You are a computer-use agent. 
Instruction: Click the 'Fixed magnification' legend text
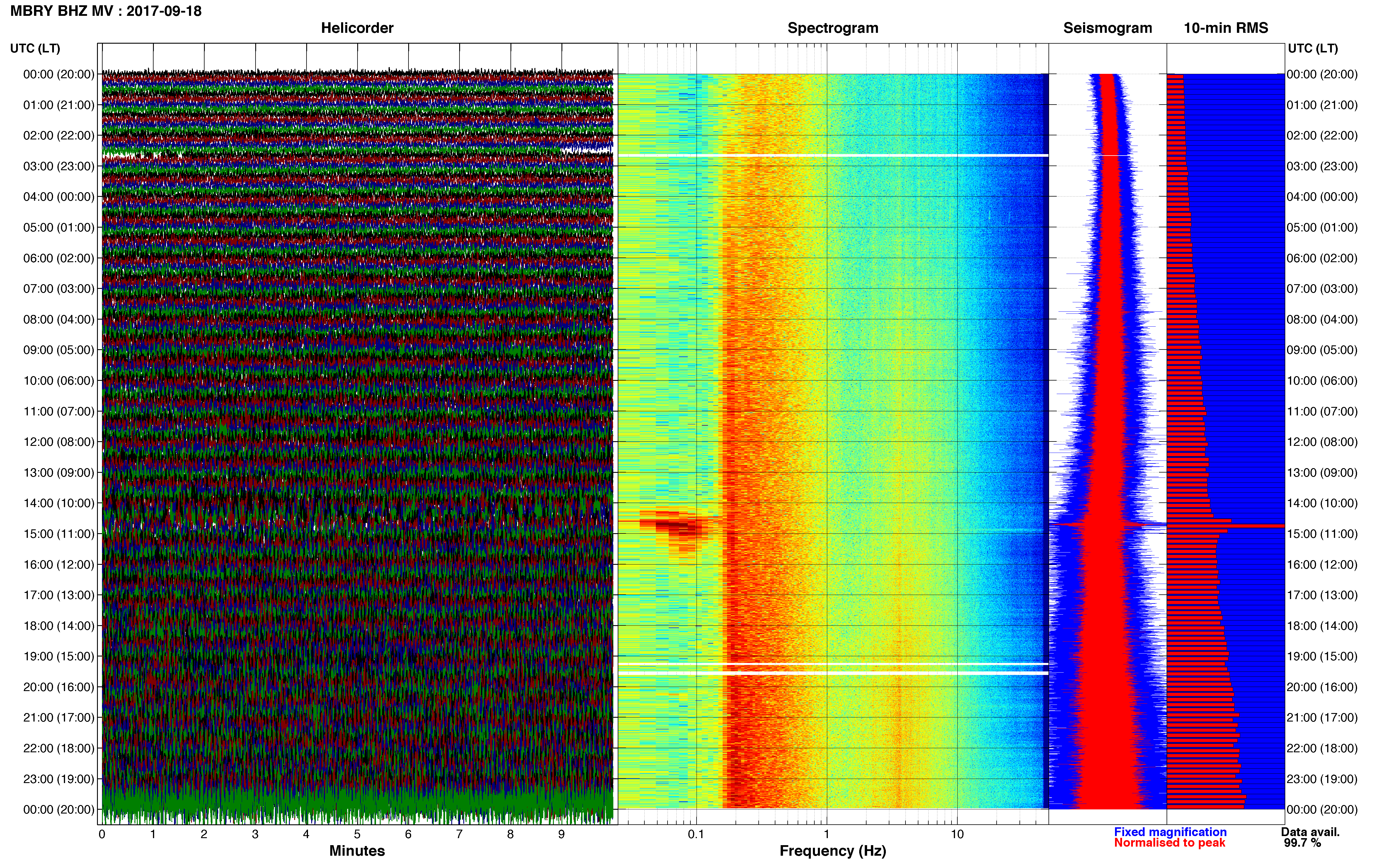[x=1170, y=832]
